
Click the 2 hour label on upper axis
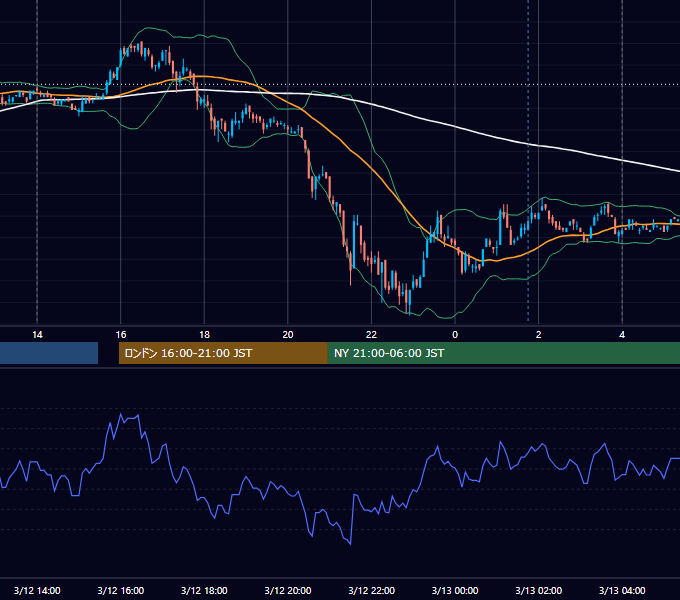(x=539, y=335)
